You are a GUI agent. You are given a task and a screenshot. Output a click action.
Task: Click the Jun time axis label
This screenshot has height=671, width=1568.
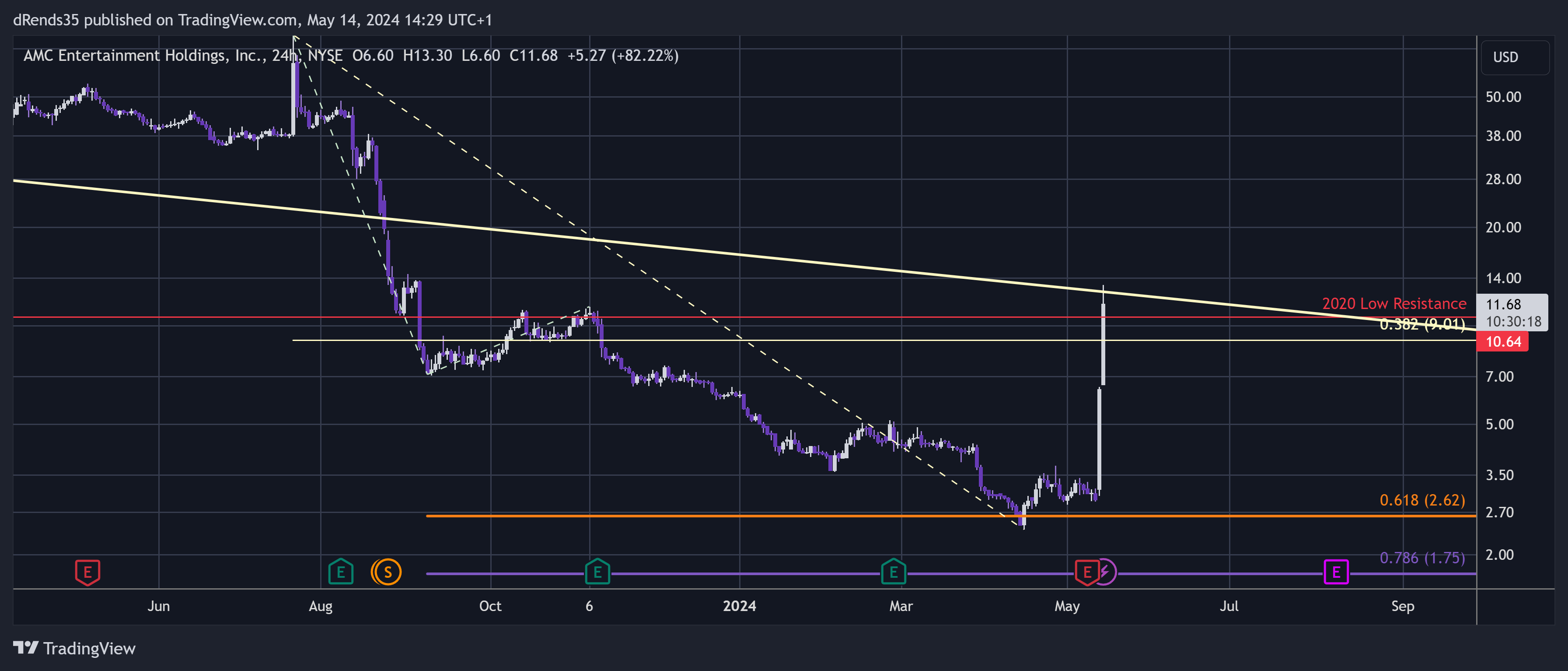coord(158,606)
